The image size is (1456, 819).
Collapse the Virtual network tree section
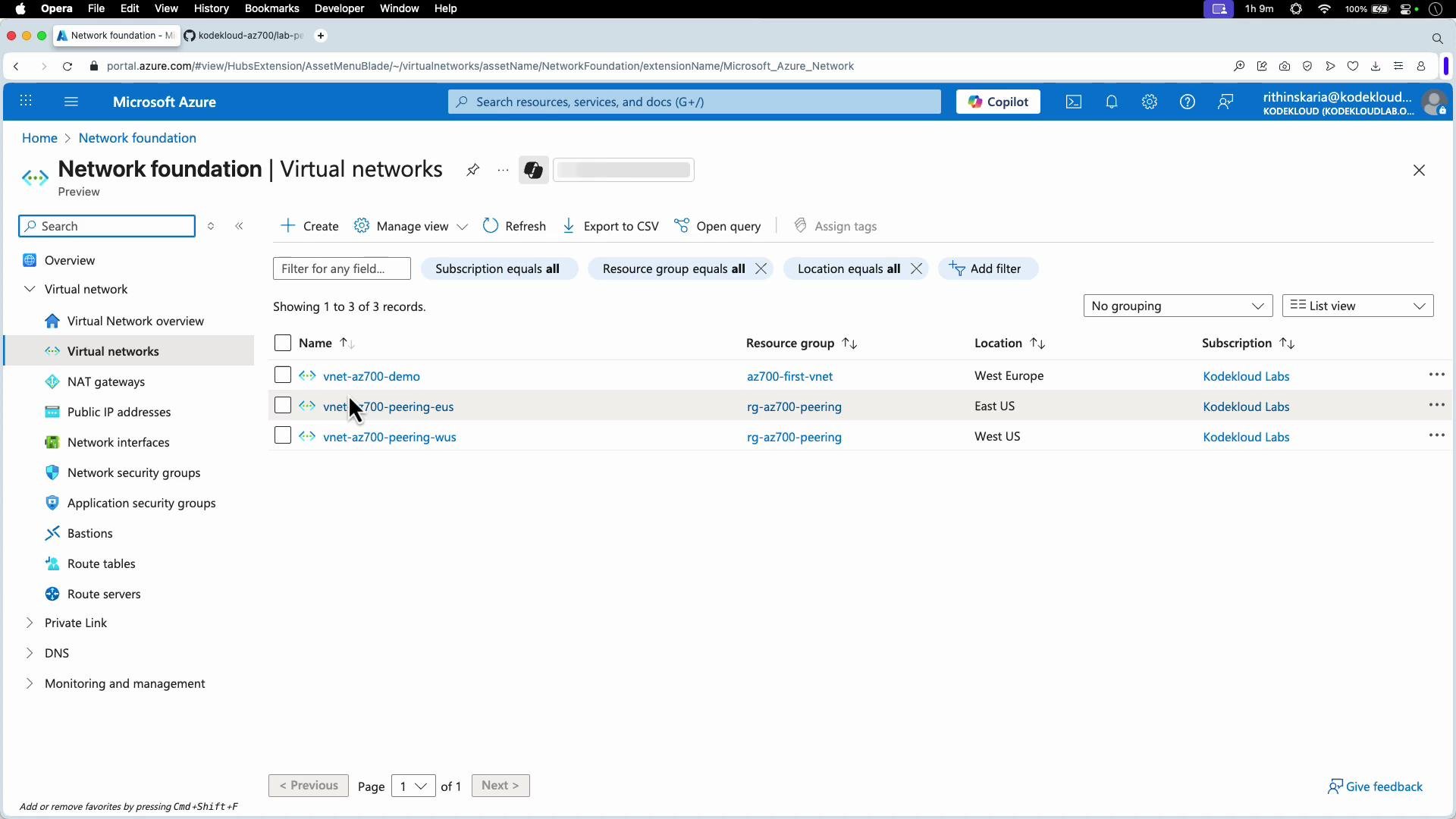pos(30,289)
